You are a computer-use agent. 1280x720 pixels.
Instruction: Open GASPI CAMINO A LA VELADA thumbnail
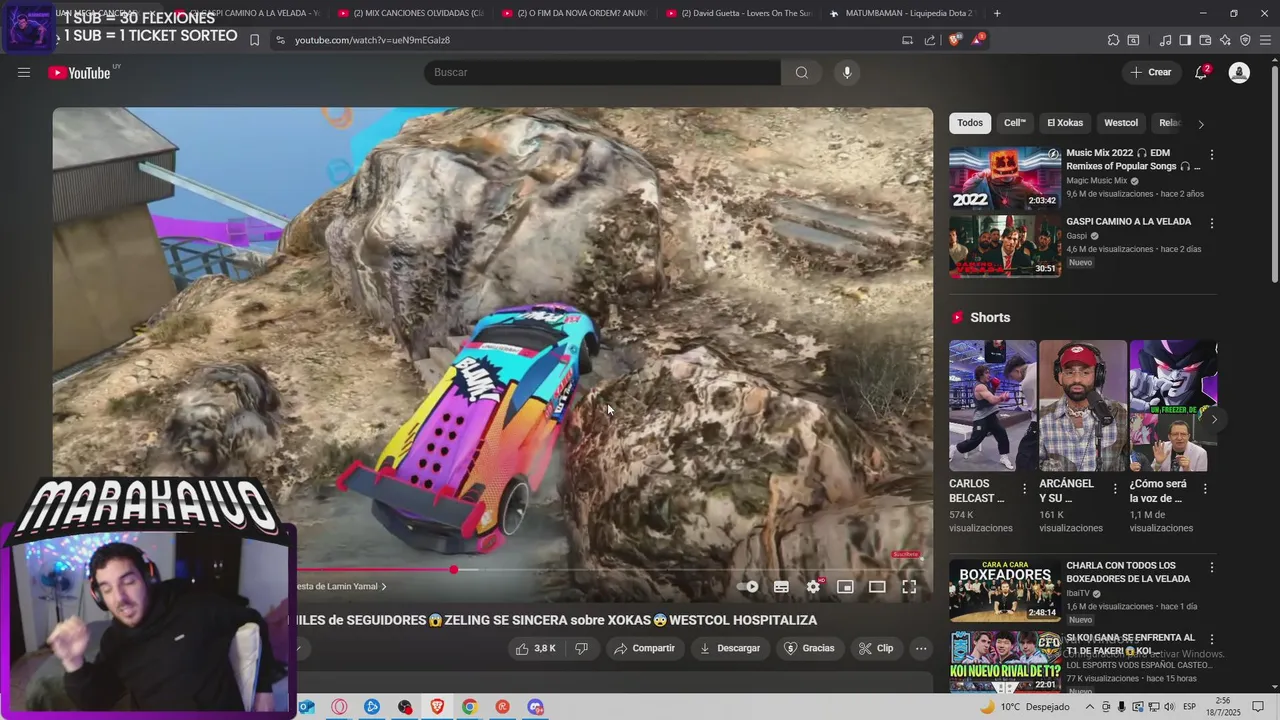(x=1005, y=246)
